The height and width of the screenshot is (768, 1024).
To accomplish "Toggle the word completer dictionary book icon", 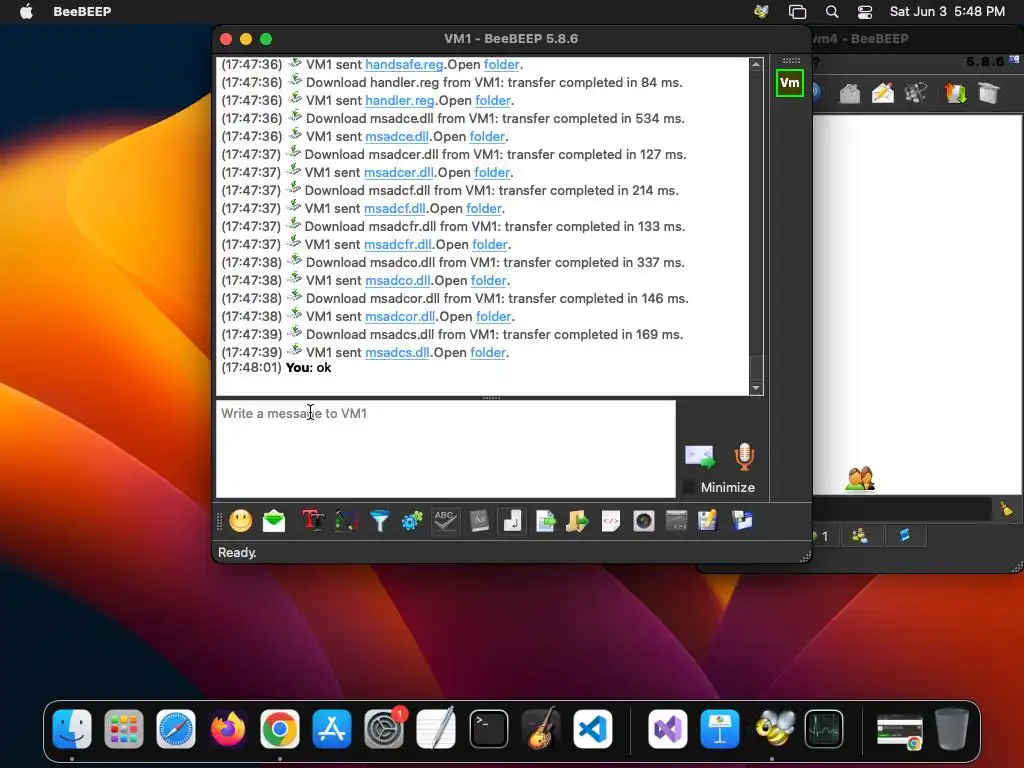I will [x=479, y=521].
